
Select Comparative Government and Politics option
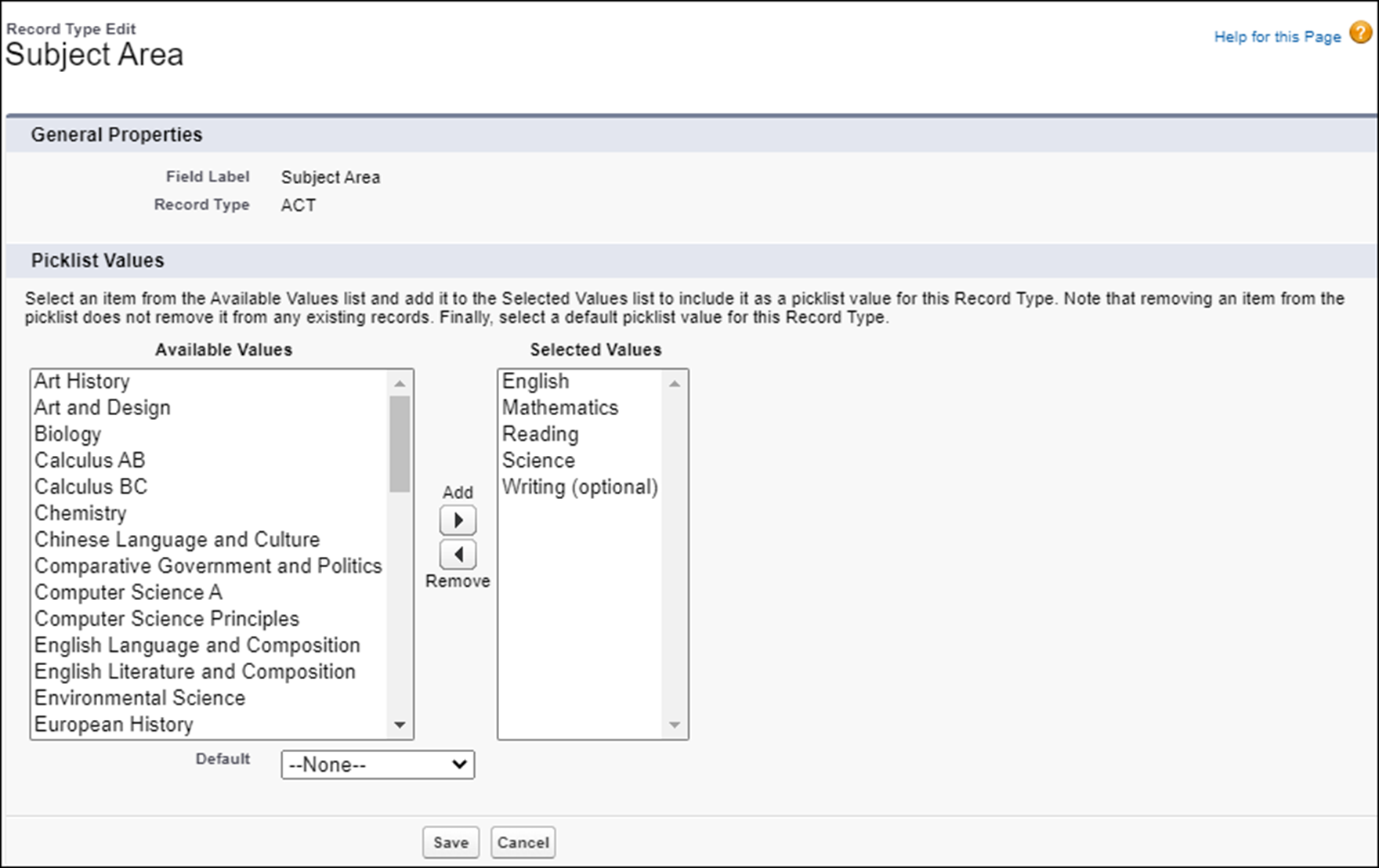pos(210,566)
